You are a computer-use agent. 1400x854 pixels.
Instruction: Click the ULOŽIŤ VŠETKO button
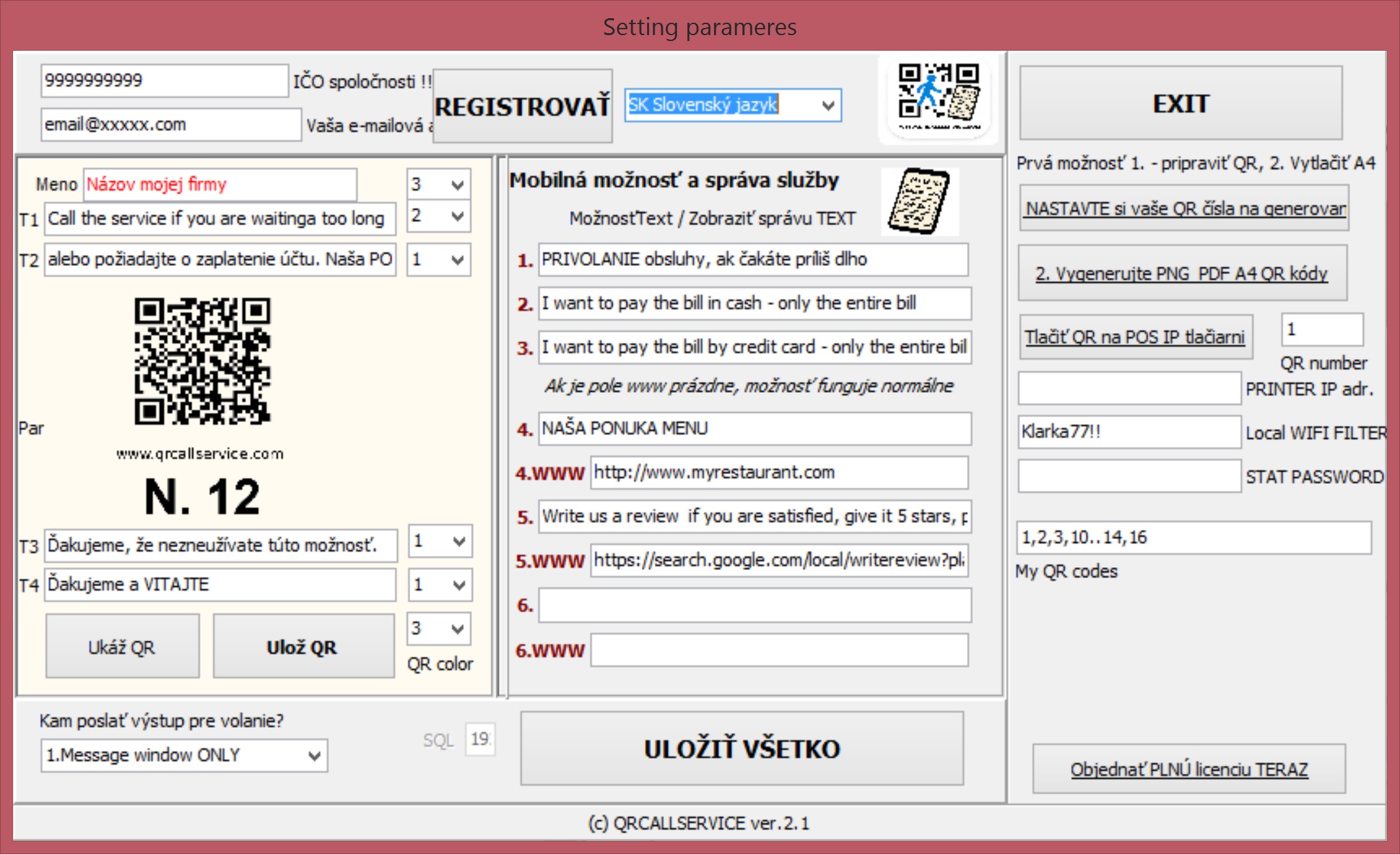click(742, 749)
